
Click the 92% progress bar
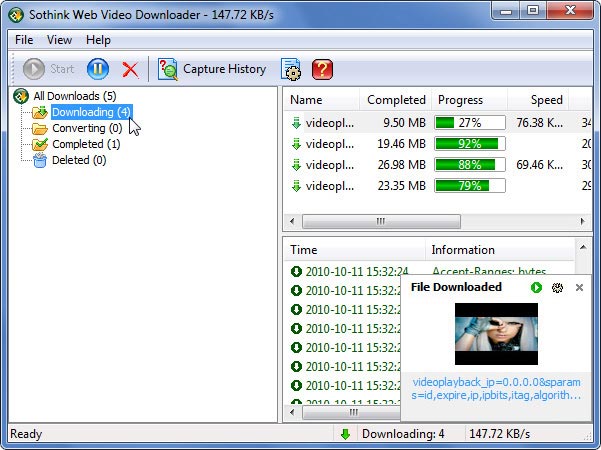(x=470, y=144)
